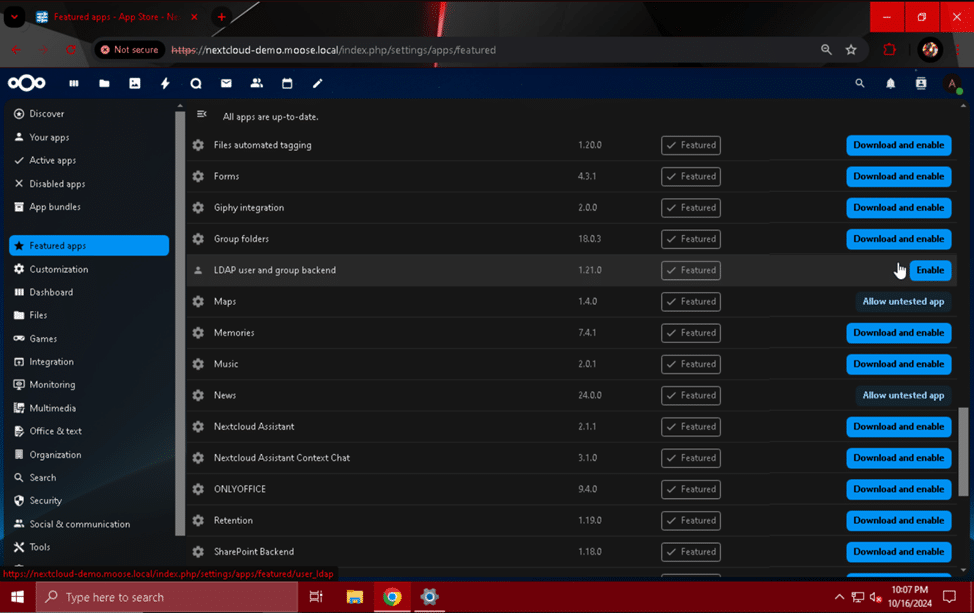
Task: Open File Explorer from the taskbar
Action: click(355, 597)
